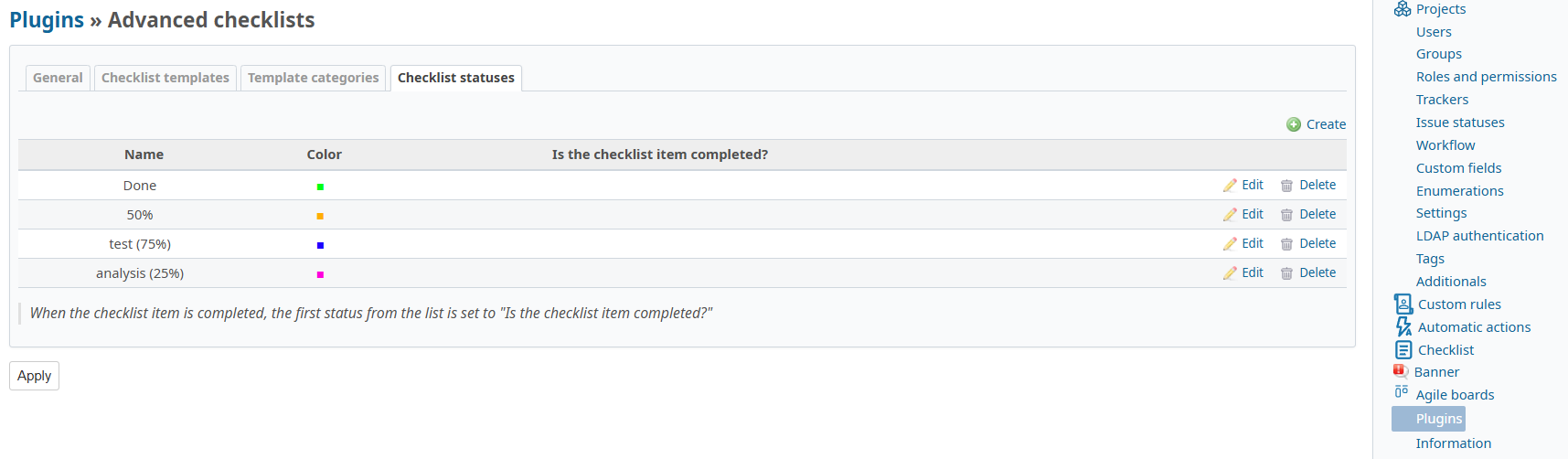1568x459 pixels.
Task: Open Custom rules via its sidebar icon
Action: click(x=1403, y=304)
